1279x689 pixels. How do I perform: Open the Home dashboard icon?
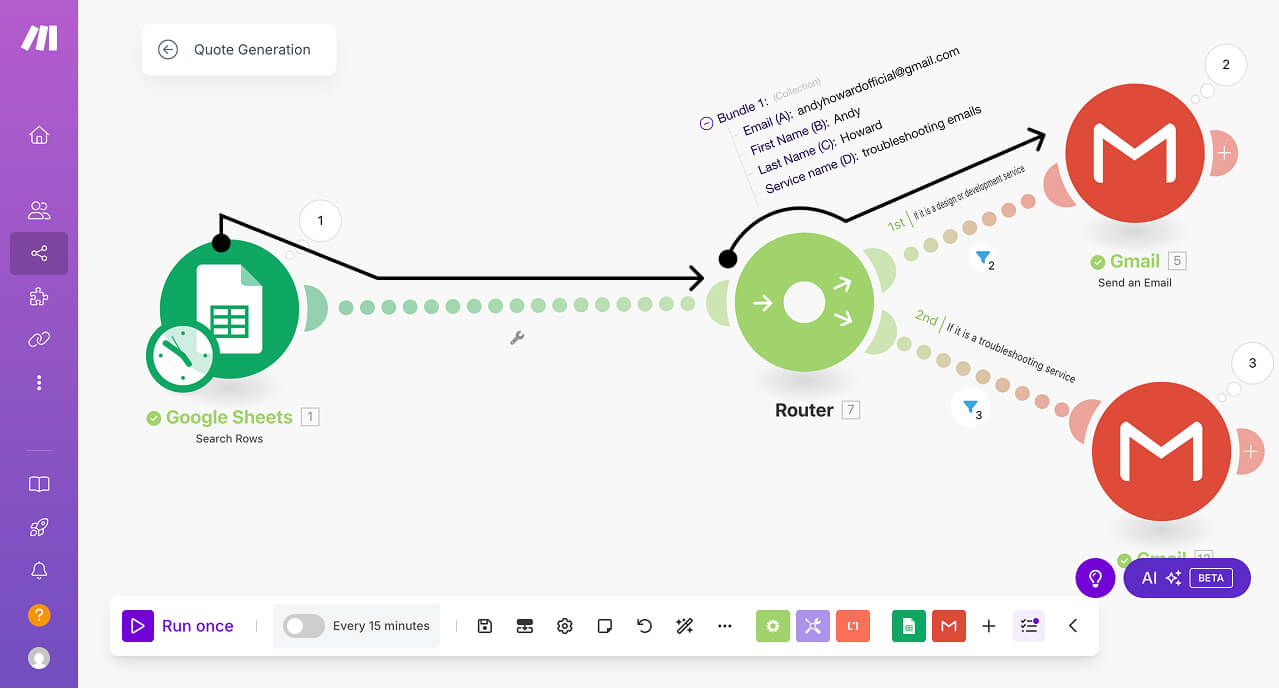pyautogui.click(x=39, y=135)
